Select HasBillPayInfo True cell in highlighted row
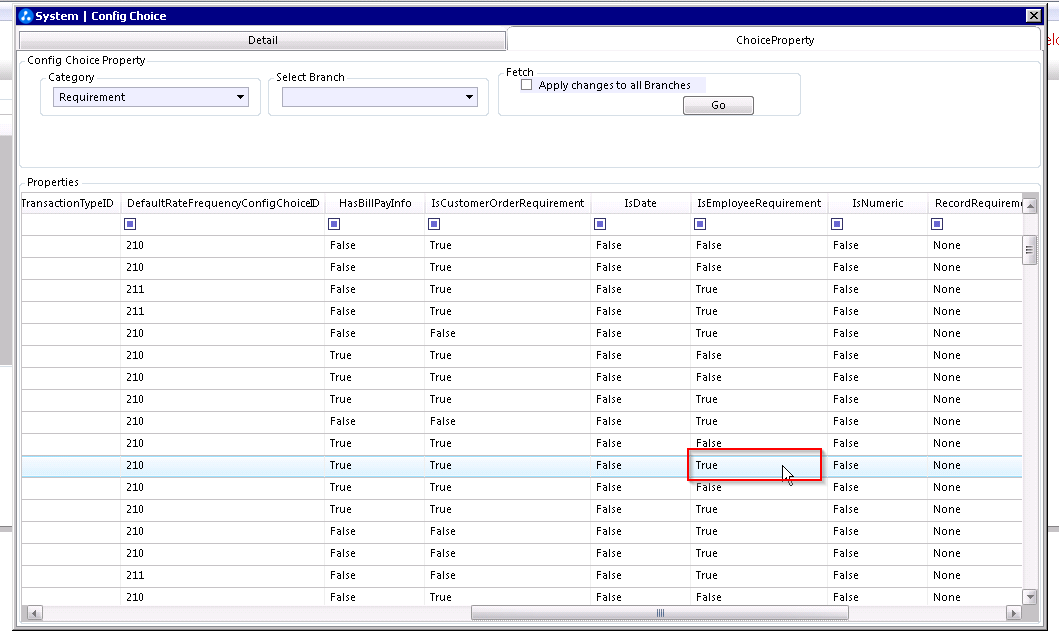1059x635 pixels. (375, 465)
